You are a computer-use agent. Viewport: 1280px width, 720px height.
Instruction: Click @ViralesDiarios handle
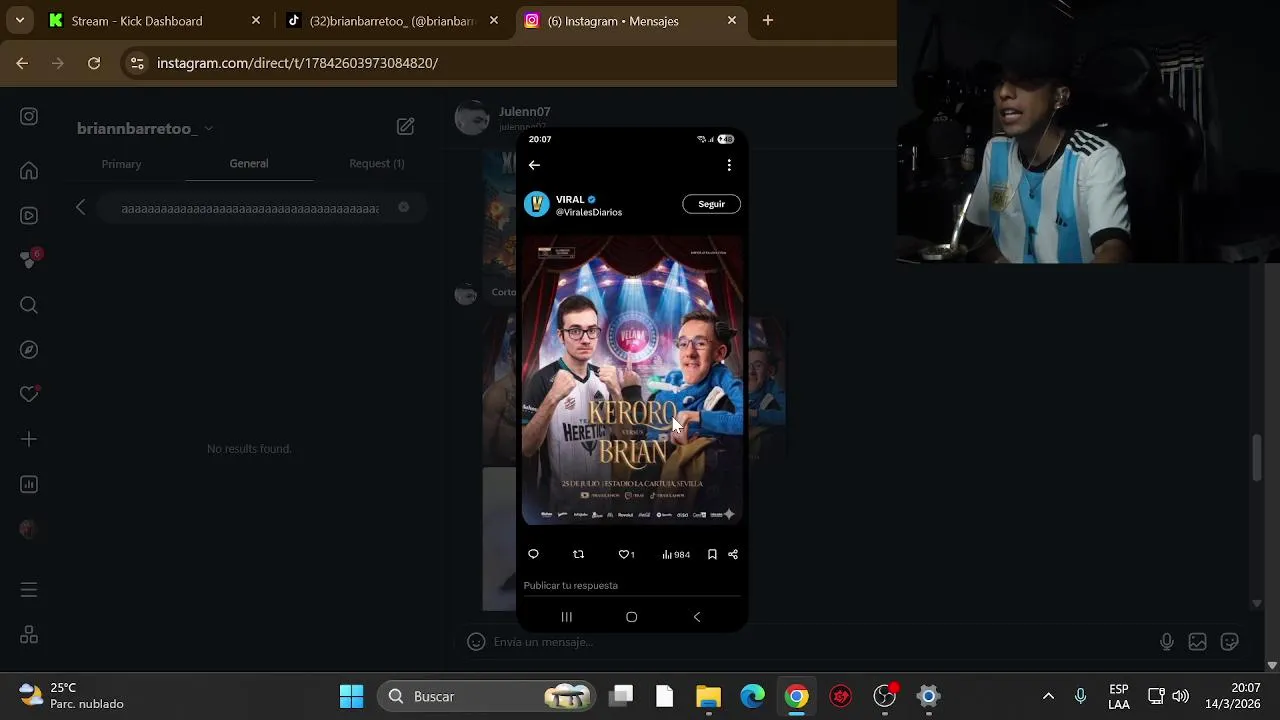pos(589,213)
